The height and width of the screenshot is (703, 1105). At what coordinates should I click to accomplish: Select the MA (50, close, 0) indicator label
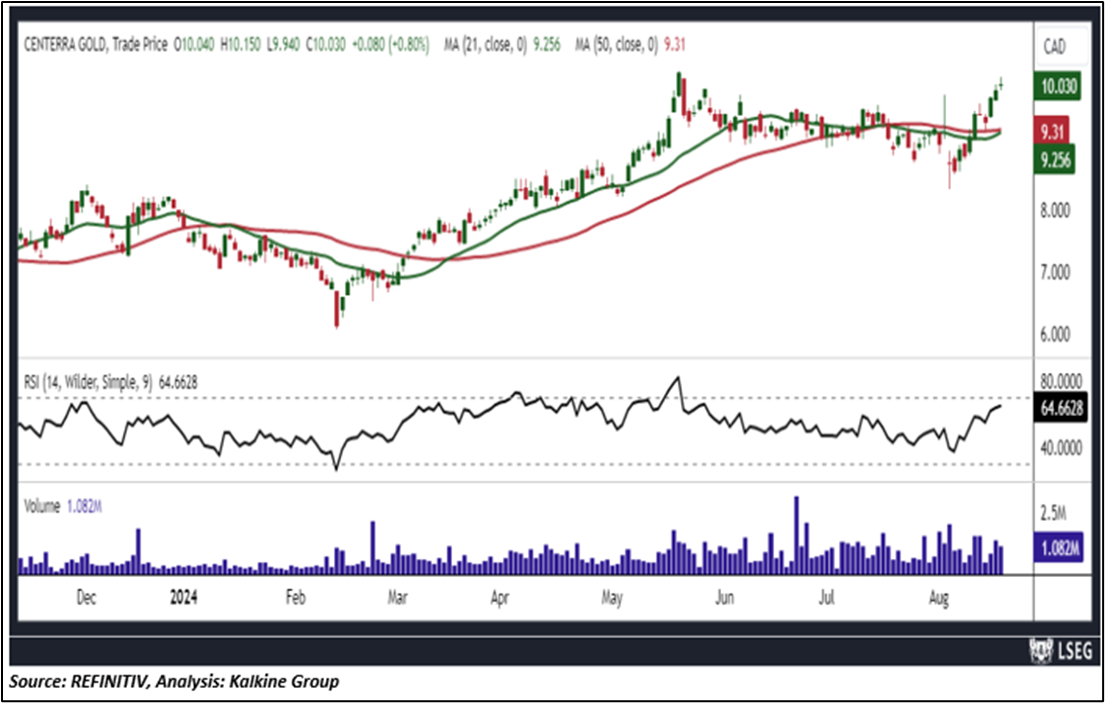point(617,44)
